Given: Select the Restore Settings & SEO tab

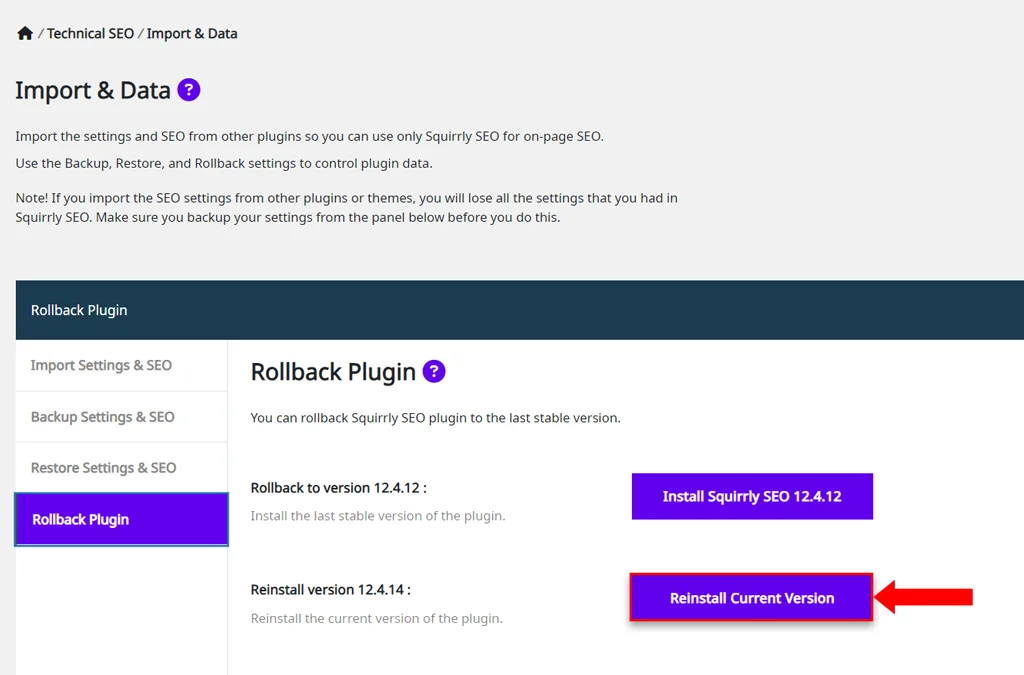Looking at the screenshot, I should (x=103, y=468).
